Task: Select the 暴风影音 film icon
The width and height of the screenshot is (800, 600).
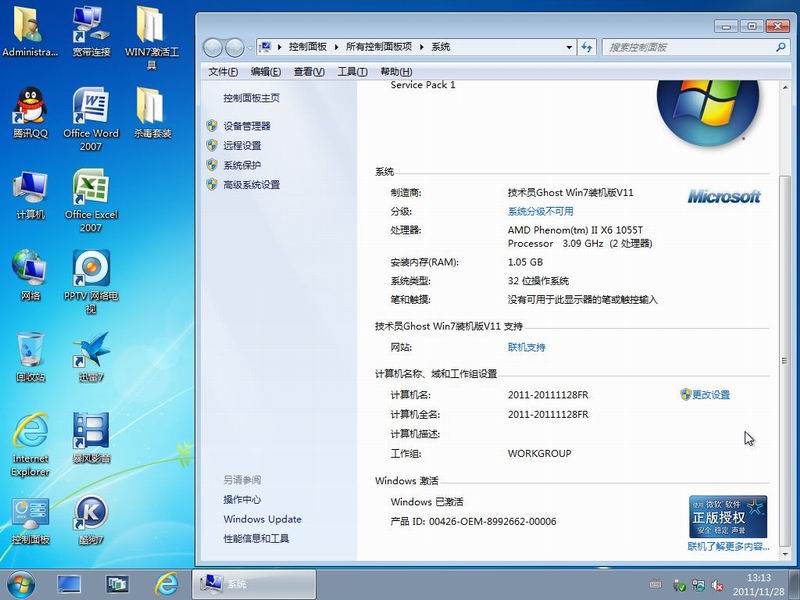Action: (91, 438)
